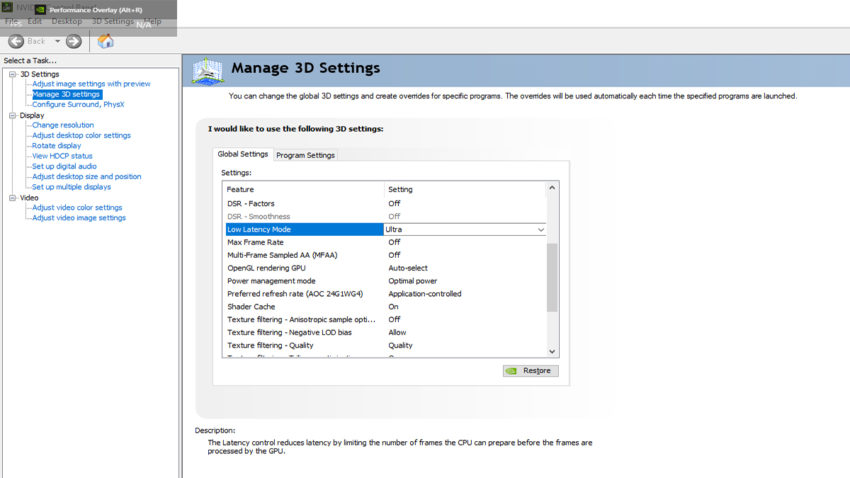
Task: Switch to Program Settings tab
Action: pos(305,155)
